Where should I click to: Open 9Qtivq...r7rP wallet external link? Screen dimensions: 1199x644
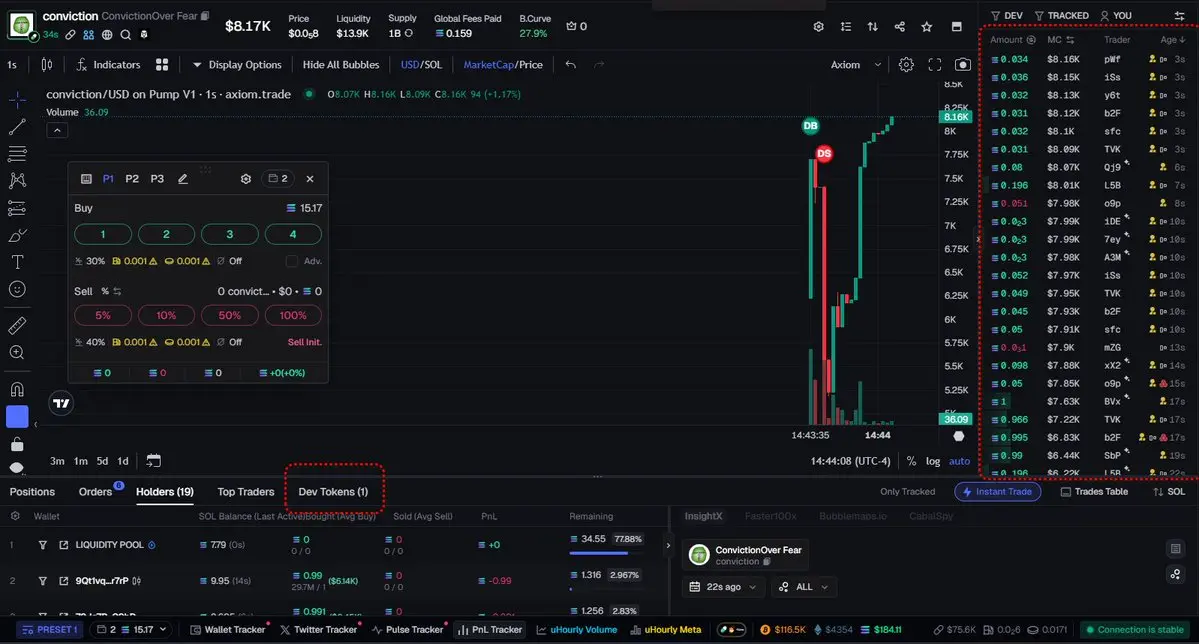pyautogui.click(x=63, y=581)
